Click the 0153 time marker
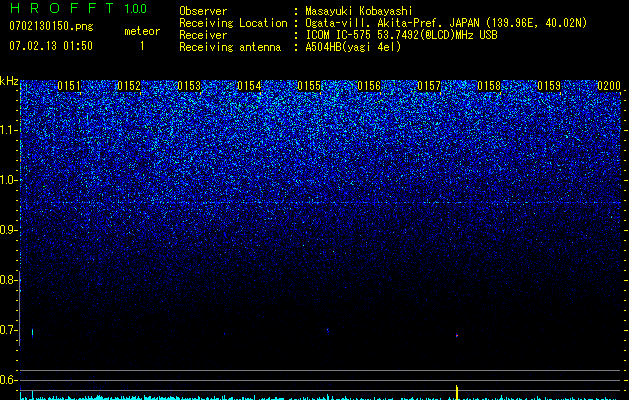The width and height of the screenshot is (629, 400). (189, 86)
